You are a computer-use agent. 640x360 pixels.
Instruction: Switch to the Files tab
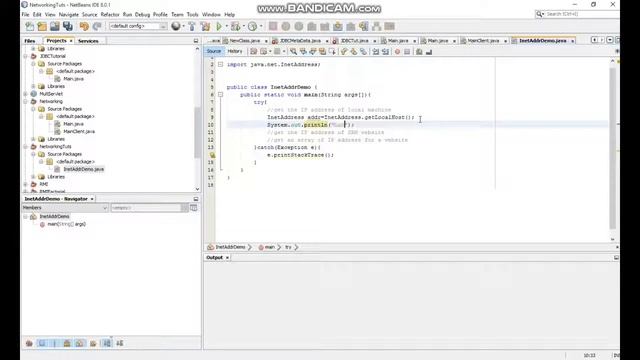tap(30, 41)
